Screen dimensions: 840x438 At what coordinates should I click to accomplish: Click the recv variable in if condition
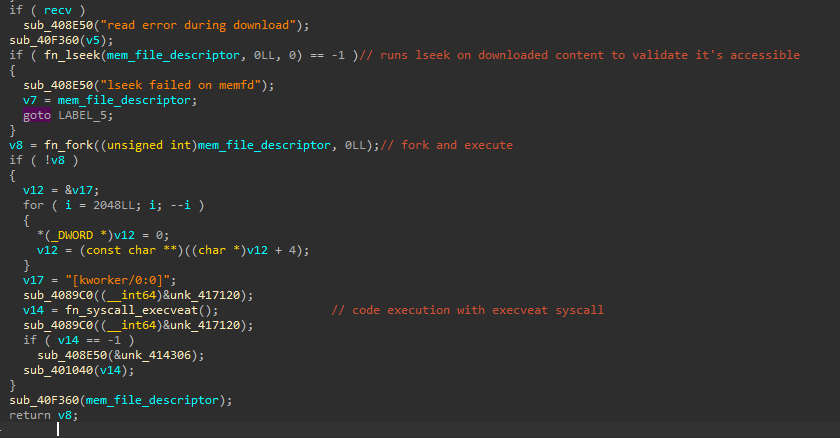(58, 10)
